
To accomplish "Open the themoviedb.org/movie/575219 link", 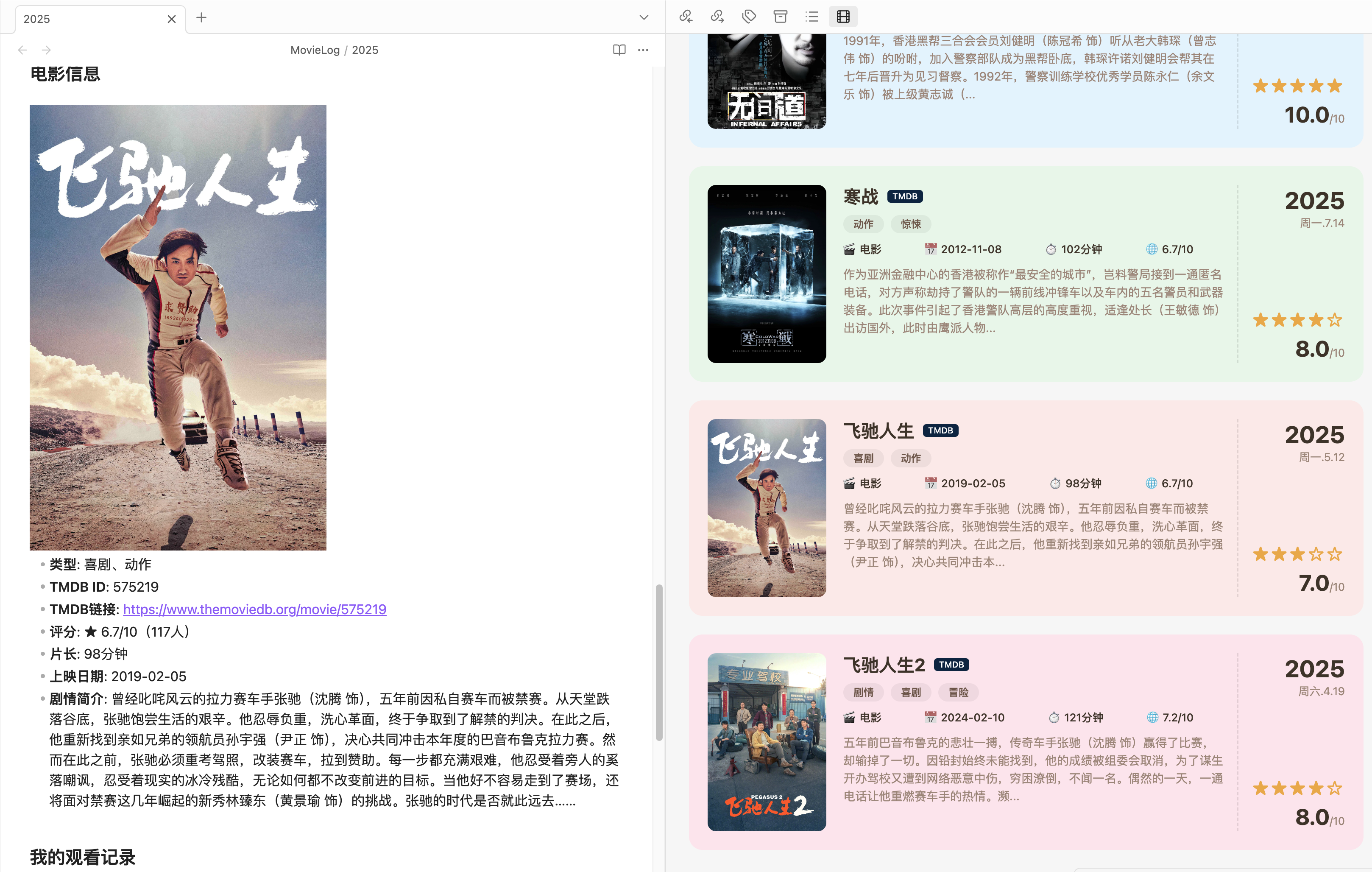I will click(255, 609).
